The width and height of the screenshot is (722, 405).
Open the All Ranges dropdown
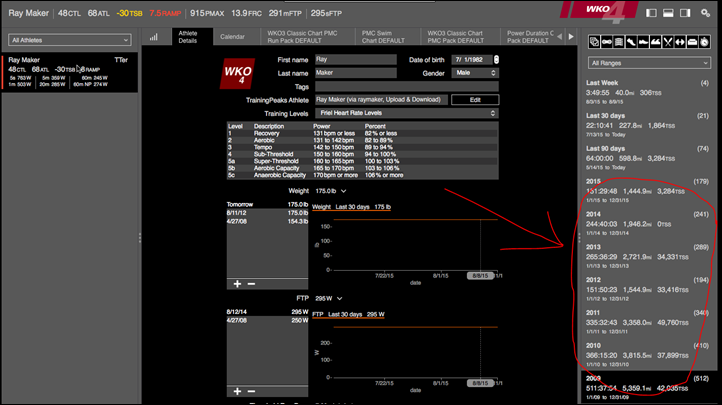[x=649, y=63]
